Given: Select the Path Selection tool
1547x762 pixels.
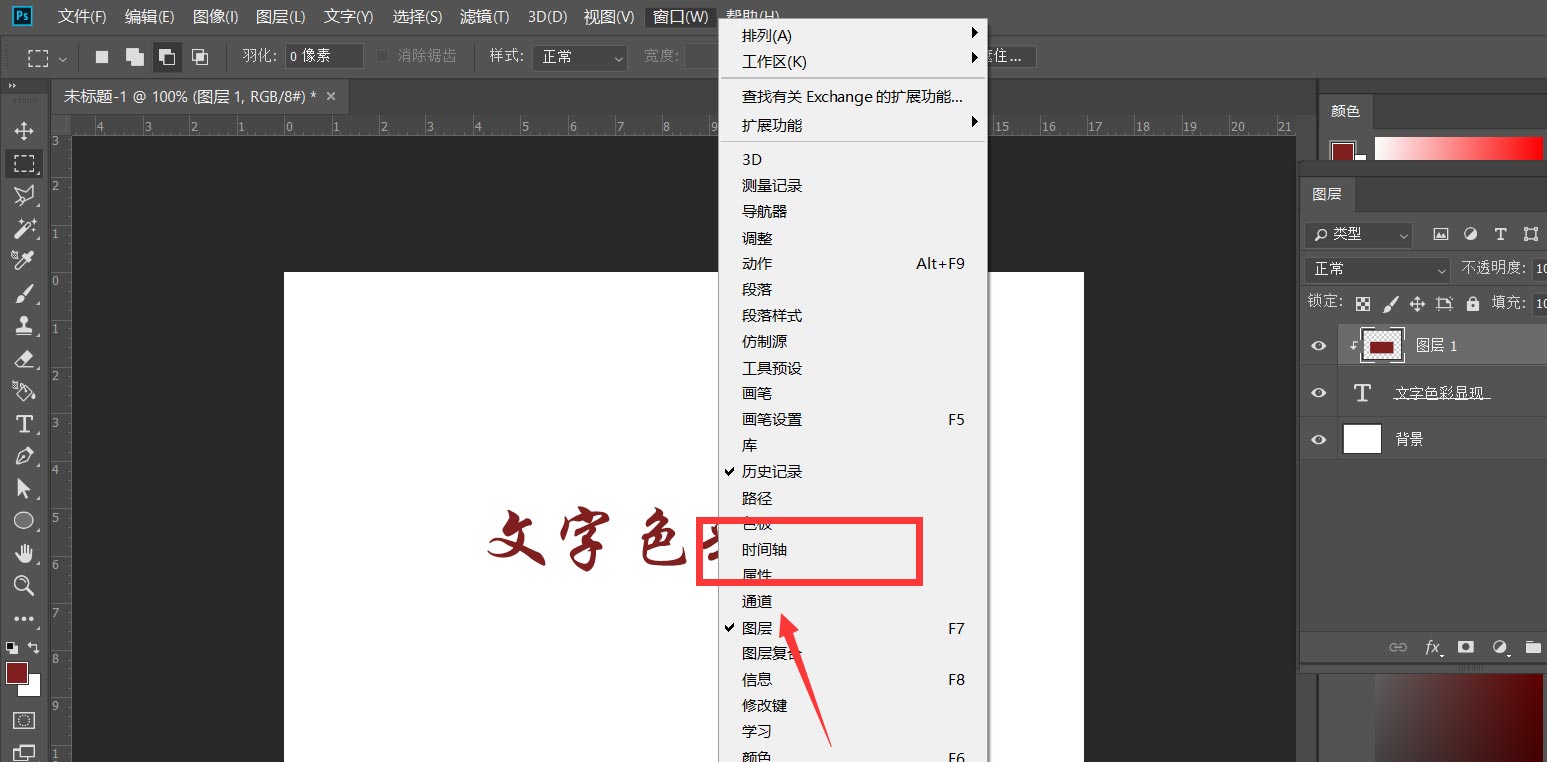Looking at the screenshot, I should click(24, 488).
